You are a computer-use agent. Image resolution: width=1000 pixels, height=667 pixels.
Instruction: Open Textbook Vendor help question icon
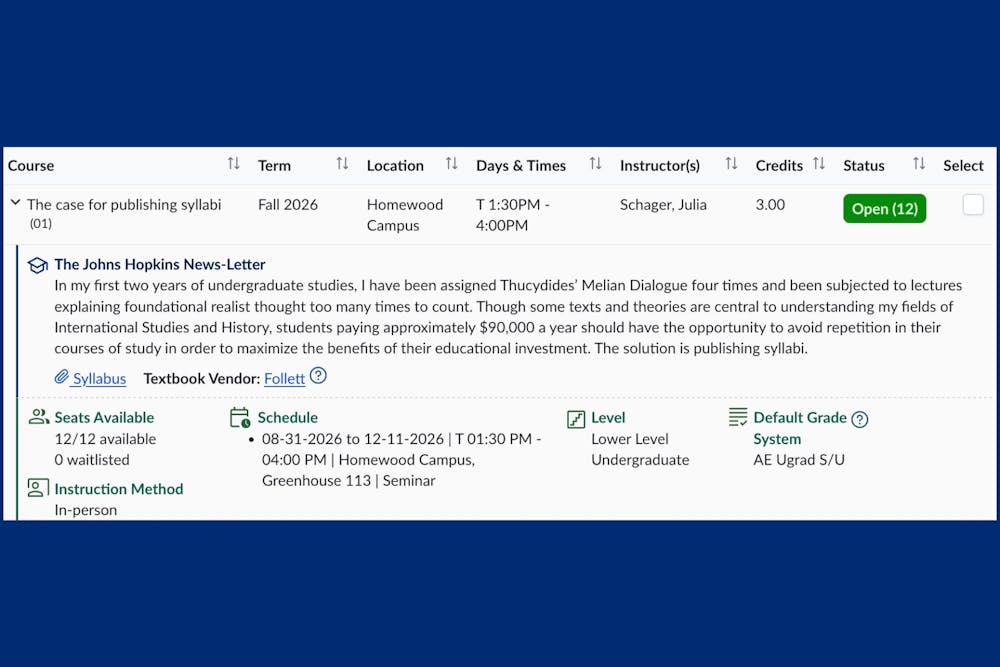pyautogui.click(x=318, y=376)
